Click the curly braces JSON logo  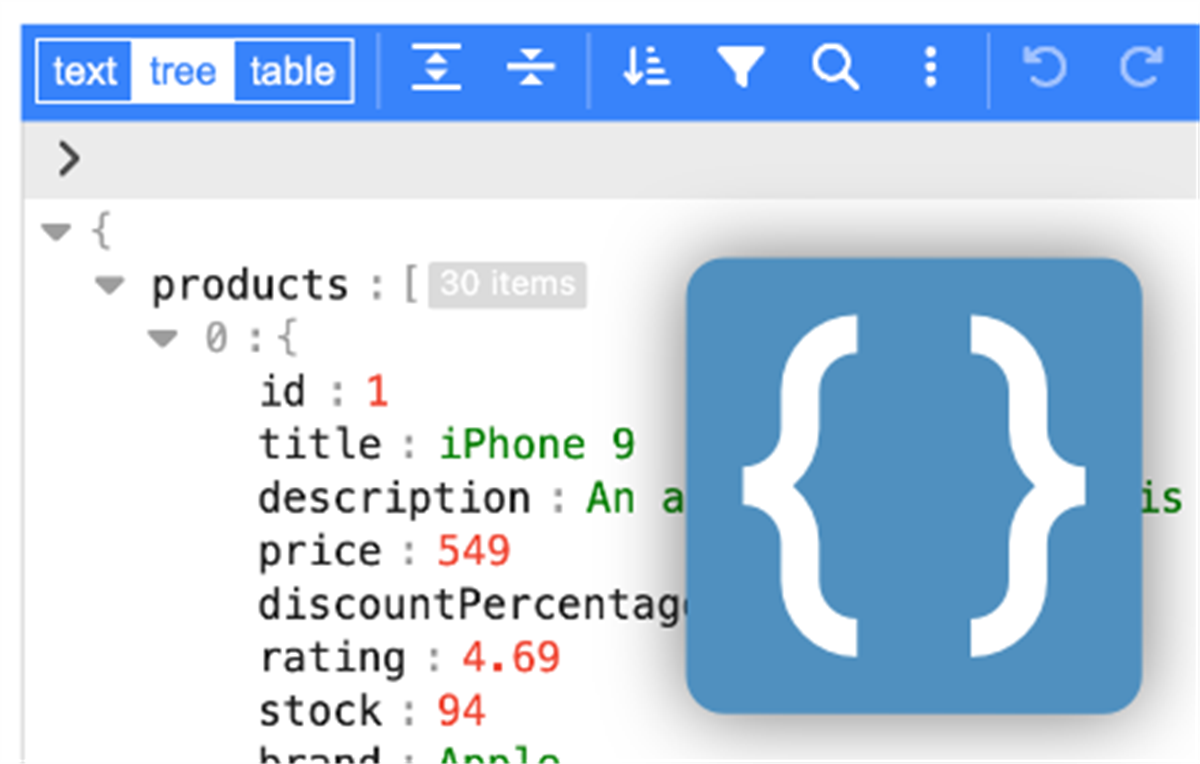pos(914,486)
